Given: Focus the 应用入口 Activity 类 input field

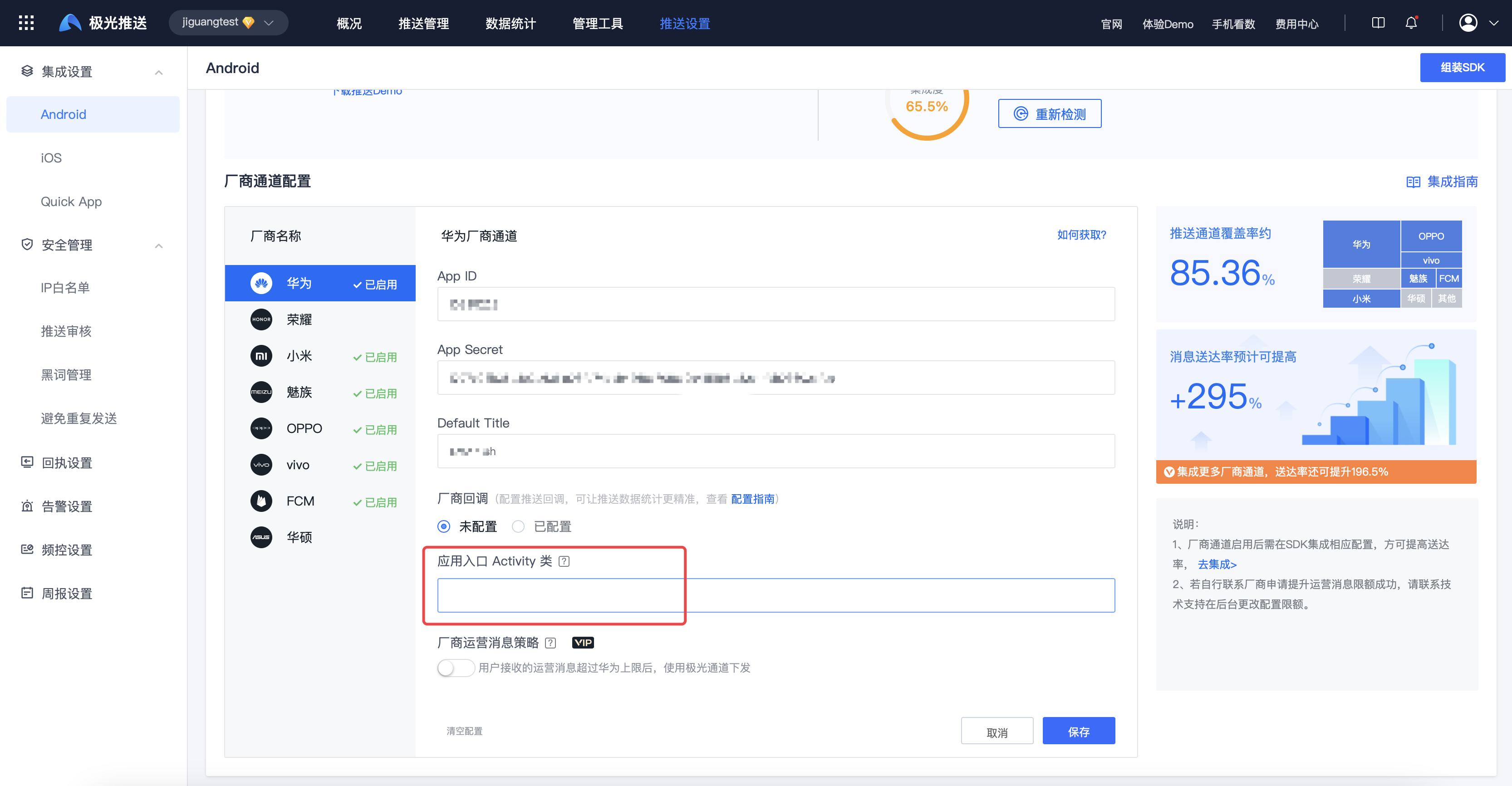Looking at the screenshot, I should tap(776, 595).
